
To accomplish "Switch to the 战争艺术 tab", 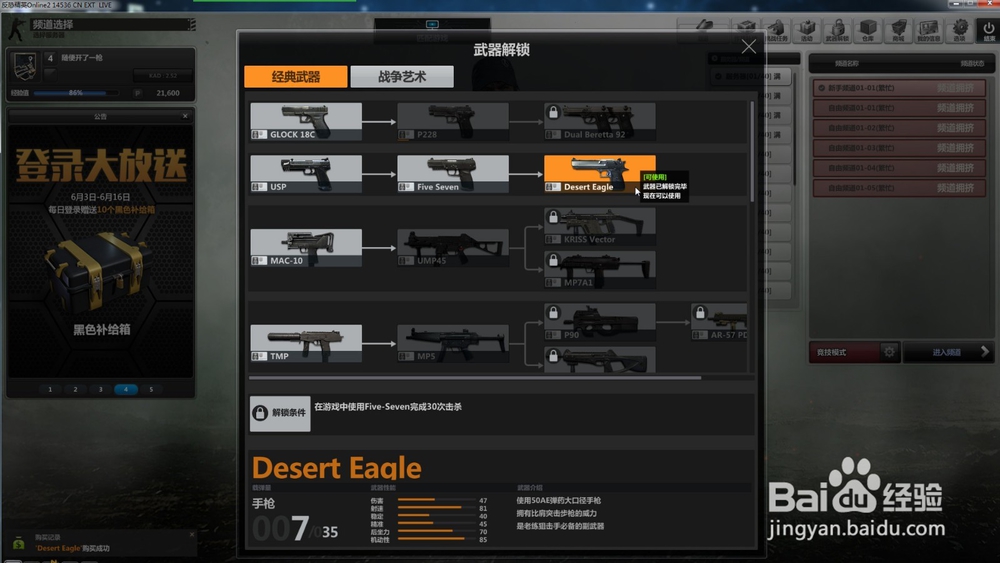I will (x=402, y=77).
